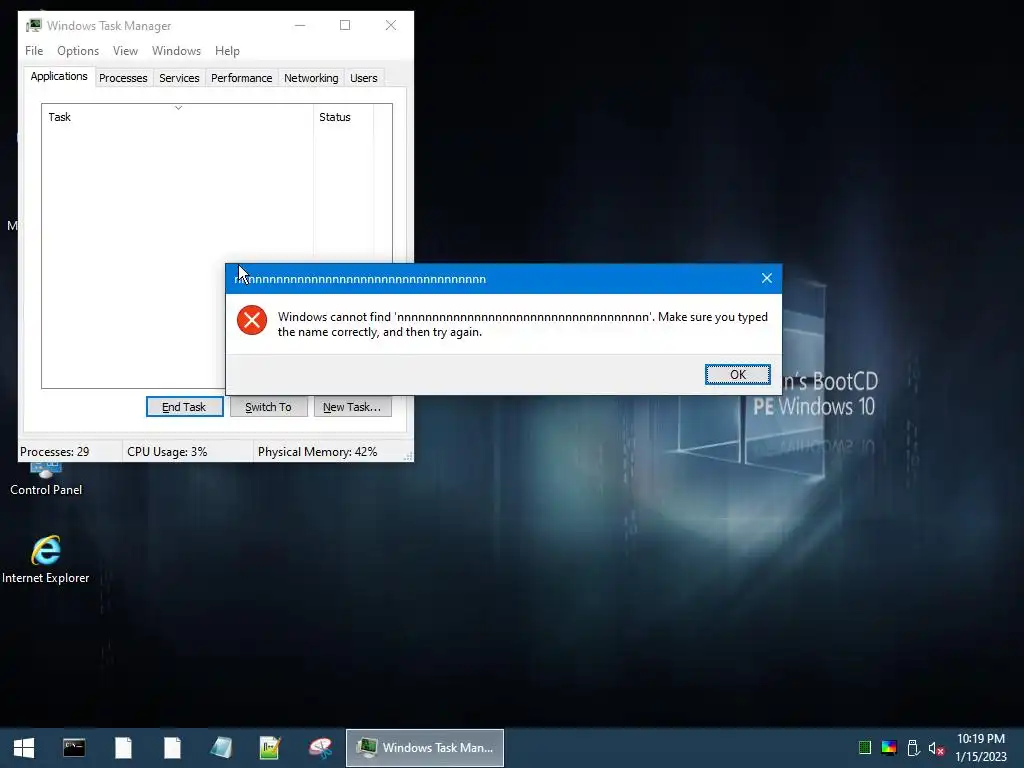Open the Networking tab
The height and width of the screenshot is (768, 1024).
tap(311, 78)
